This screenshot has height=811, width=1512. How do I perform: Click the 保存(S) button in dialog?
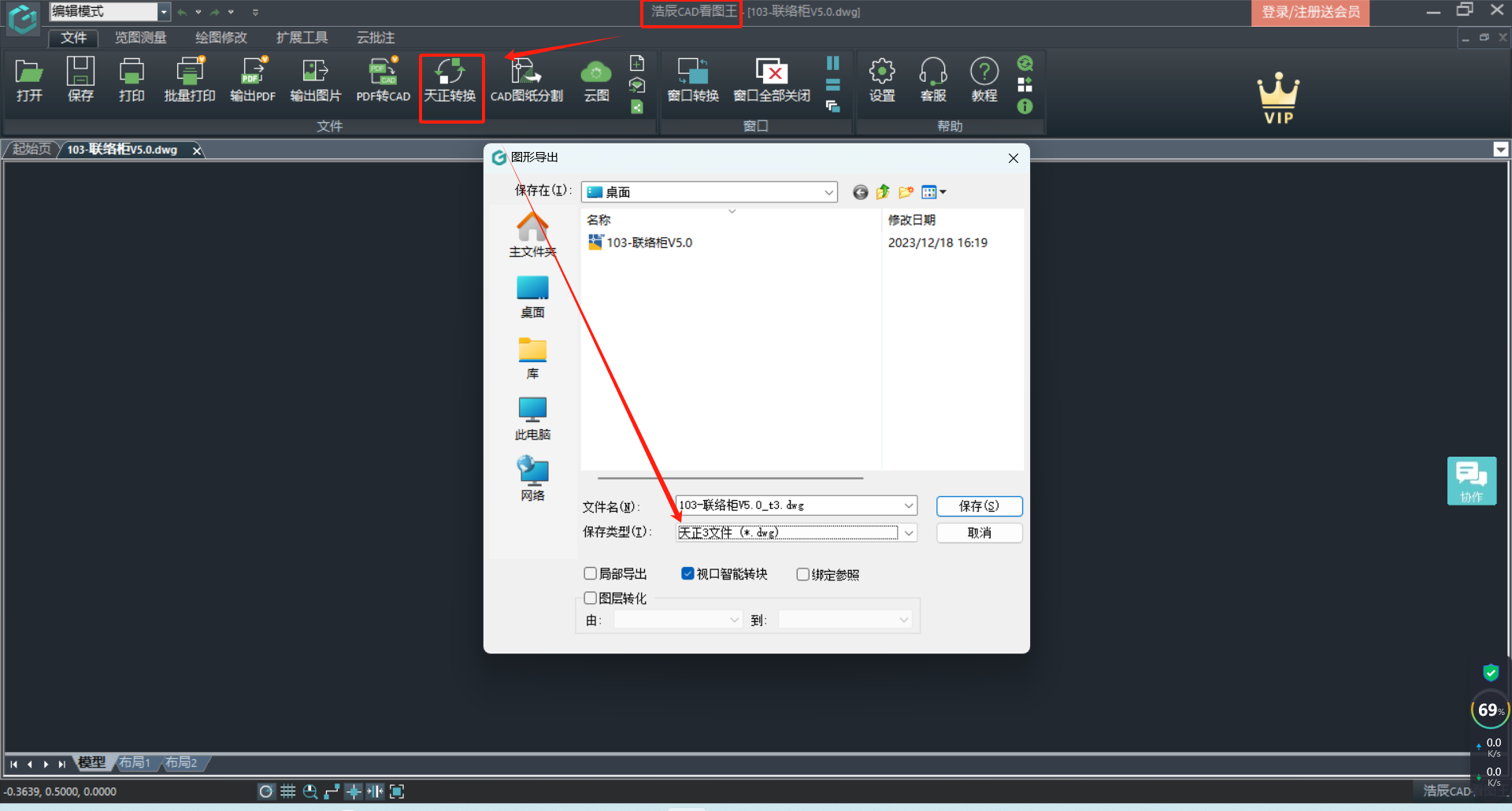[x=979, y=506]
